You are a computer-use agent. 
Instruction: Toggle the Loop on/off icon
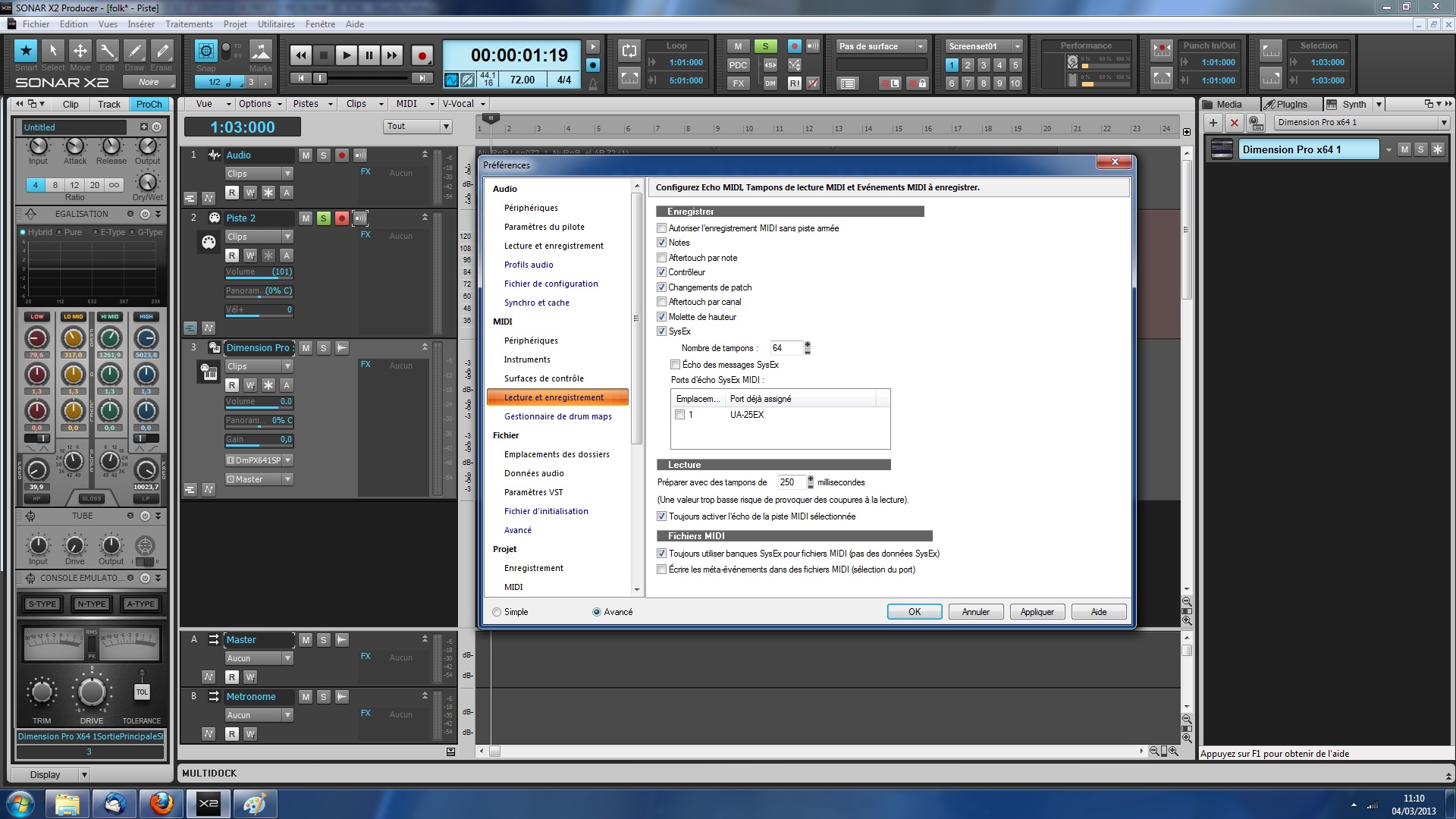coord(629,51)
